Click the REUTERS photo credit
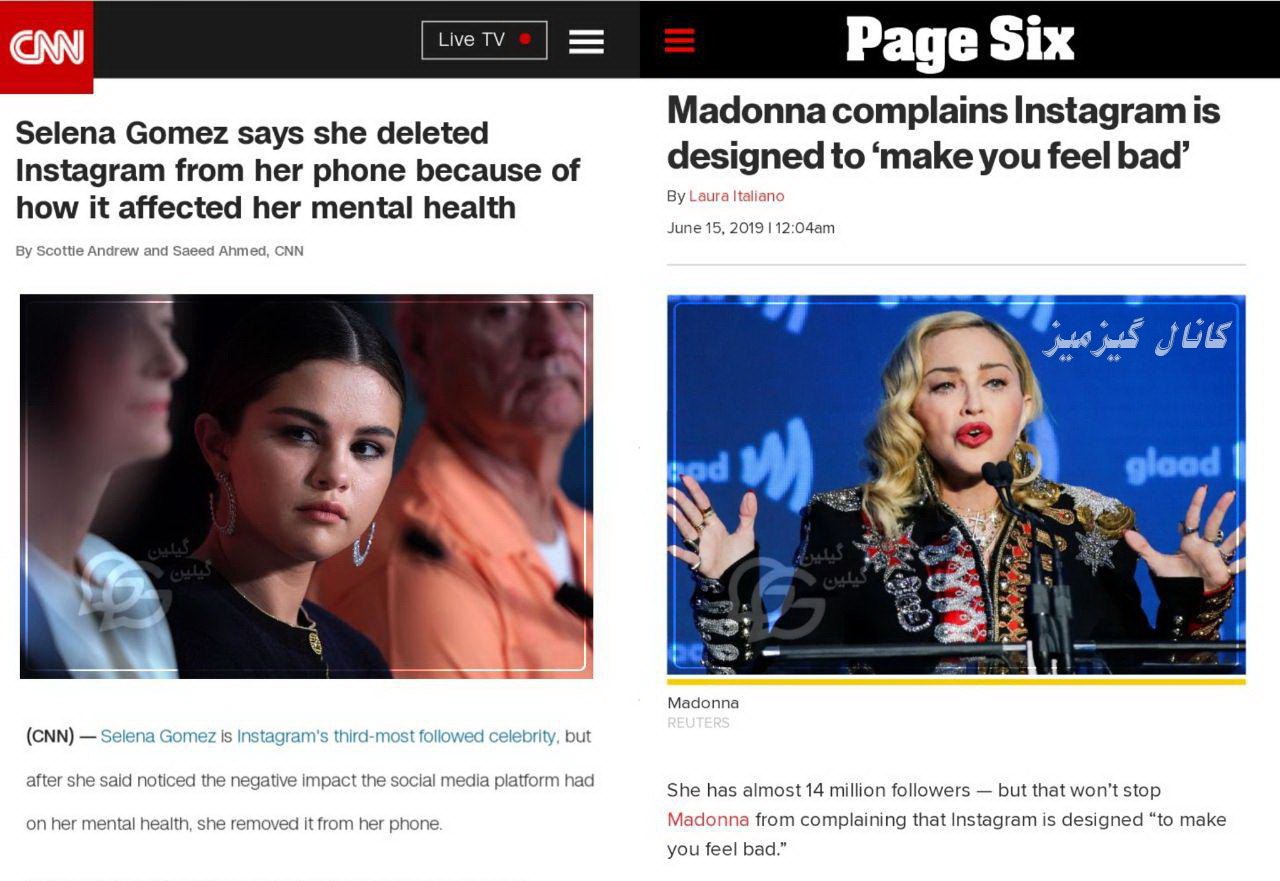This screenshot has height=881, width=1280. point(698,722)
